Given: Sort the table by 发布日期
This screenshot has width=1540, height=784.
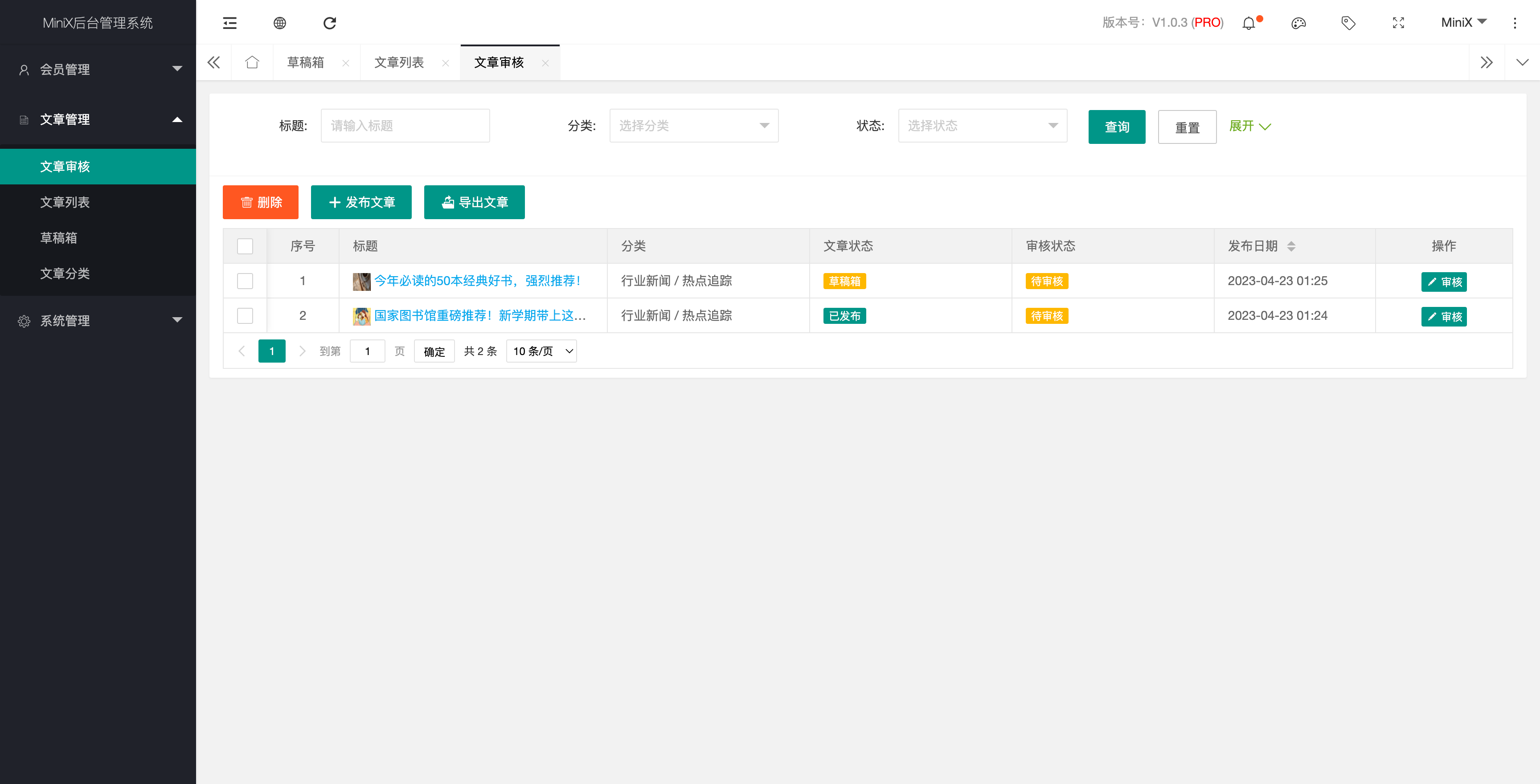Looking at the screenshot, I should pos(1291,246).
